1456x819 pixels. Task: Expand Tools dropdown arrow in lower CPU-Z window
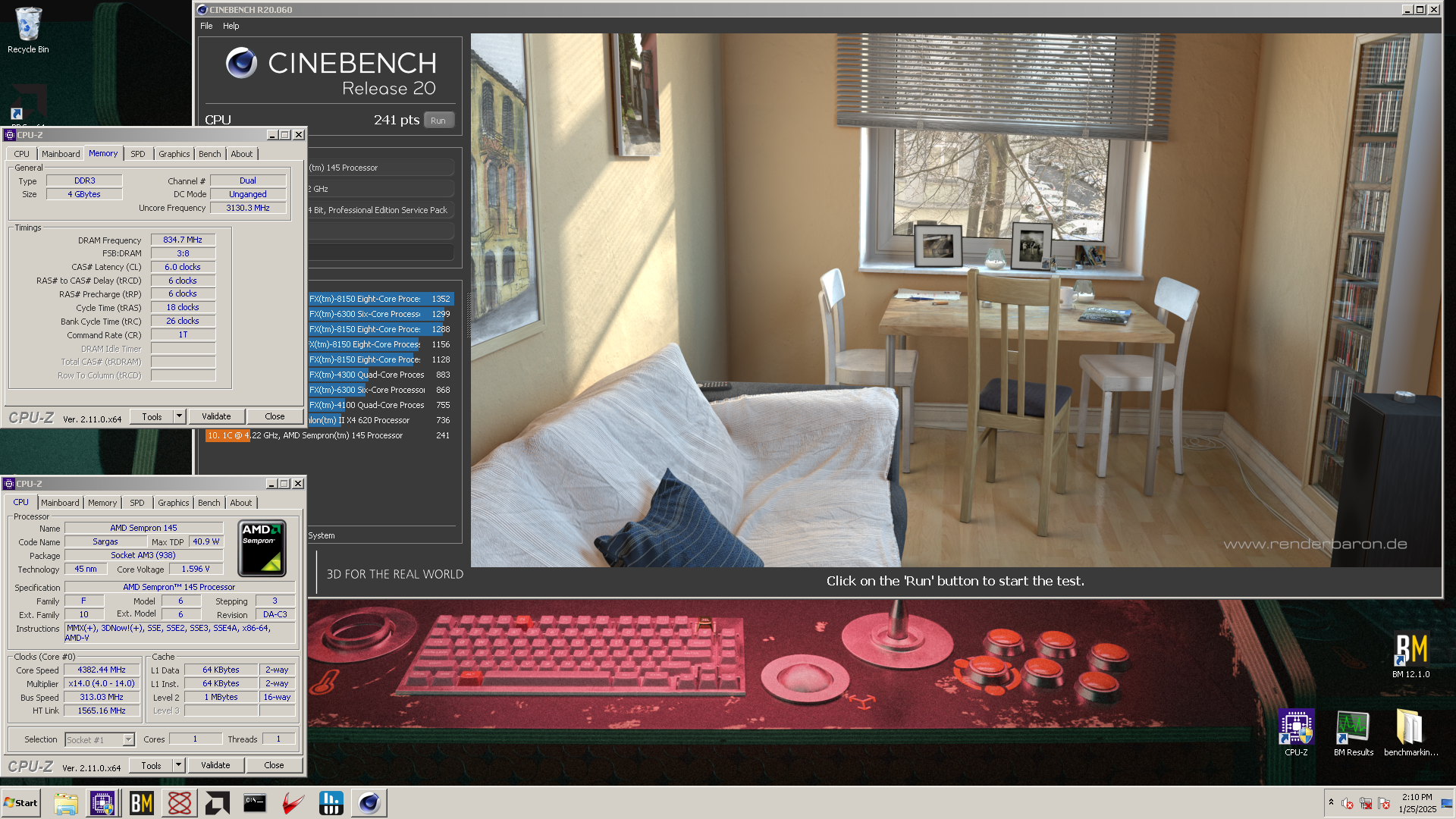coord(178,765)
